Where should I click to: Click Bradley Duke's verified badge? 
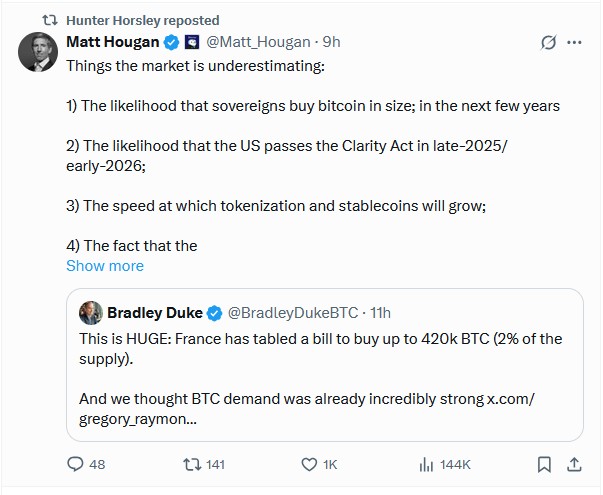215,313
